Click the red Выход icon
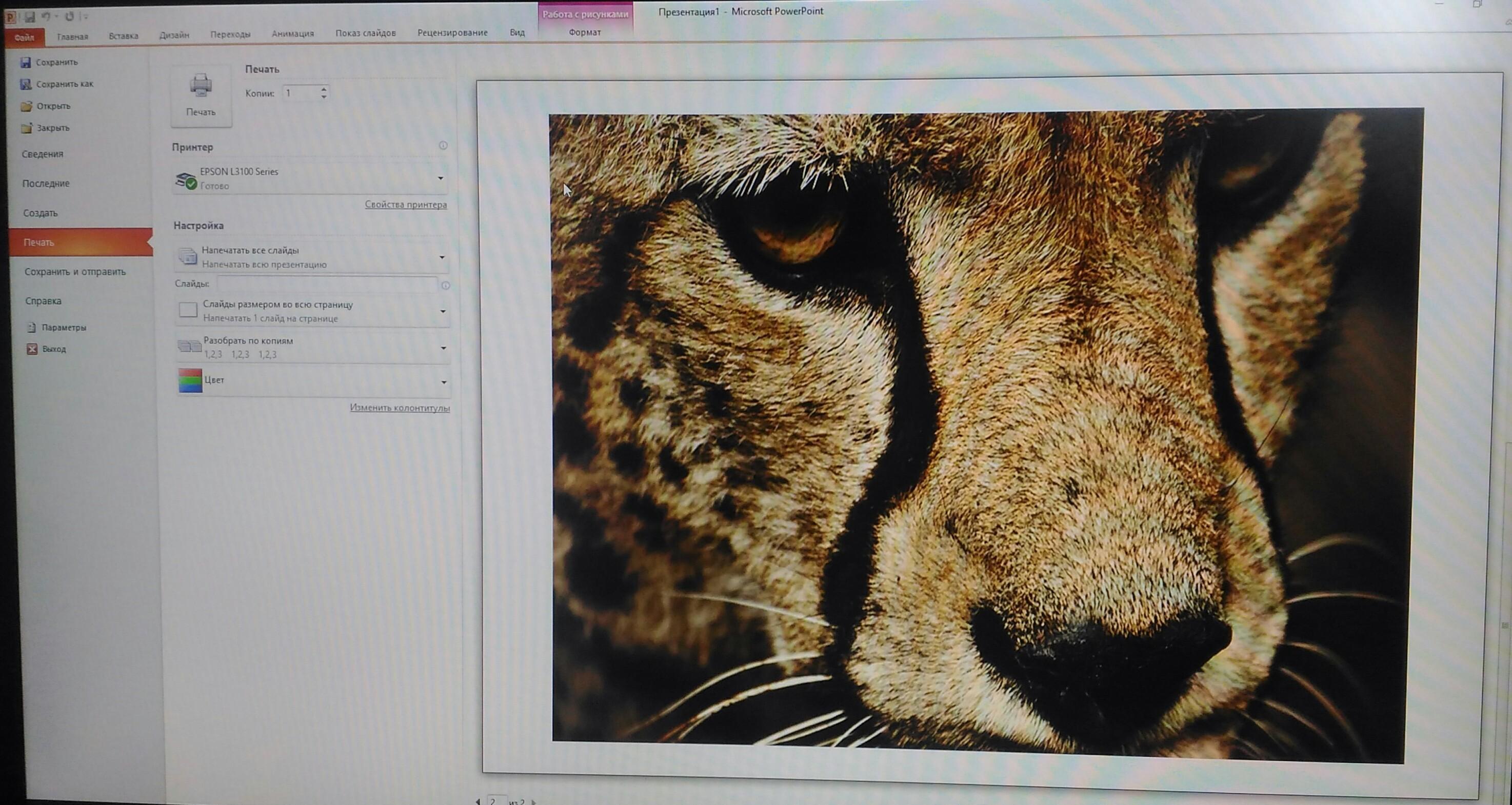The image size is (1512, 805). pyautogui.click(x=32, y=349)
